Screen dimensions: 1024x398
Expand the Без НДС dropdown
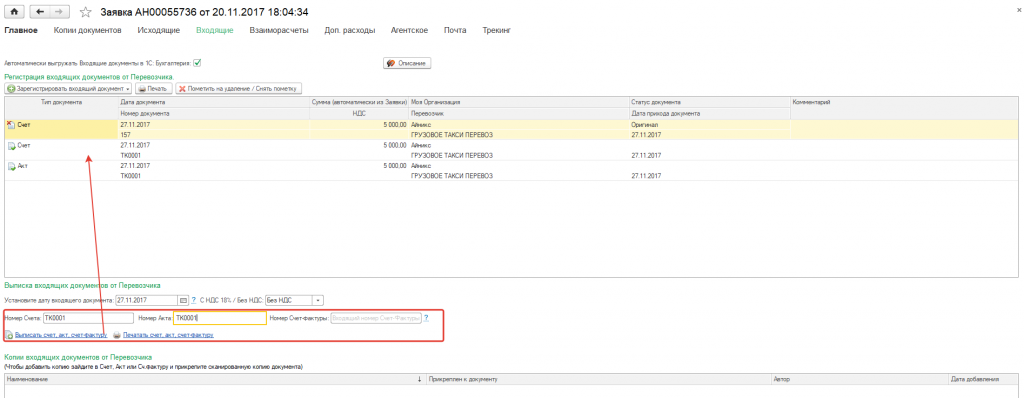point(319,300)
